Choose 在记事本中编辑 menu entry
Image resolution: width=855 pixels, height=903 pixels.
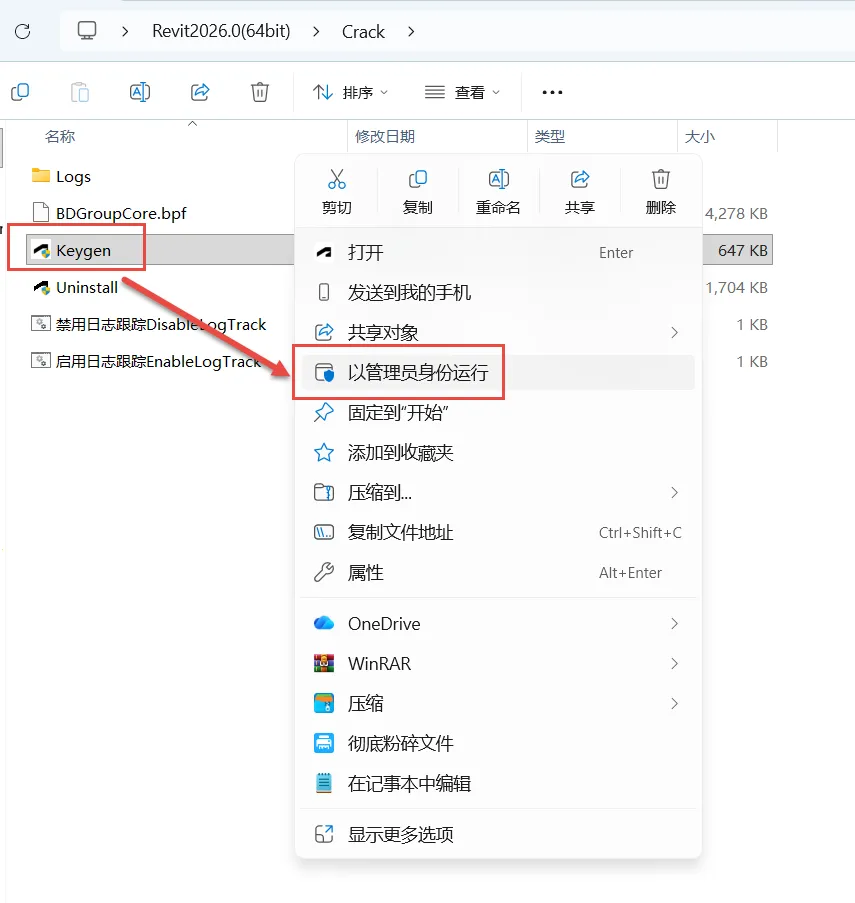point(498,784)
